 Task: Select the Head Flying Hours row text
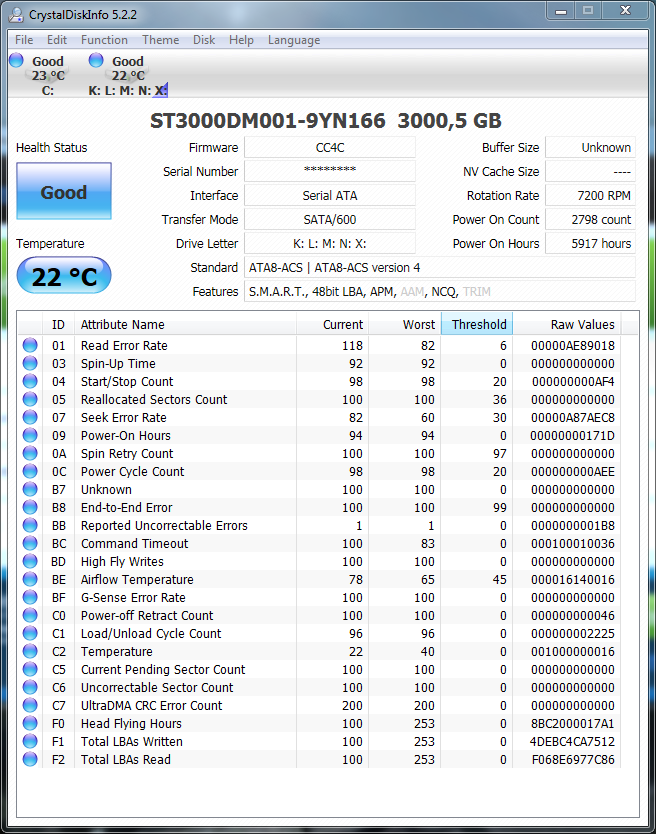pyautogui.click(x=131, y=723)
